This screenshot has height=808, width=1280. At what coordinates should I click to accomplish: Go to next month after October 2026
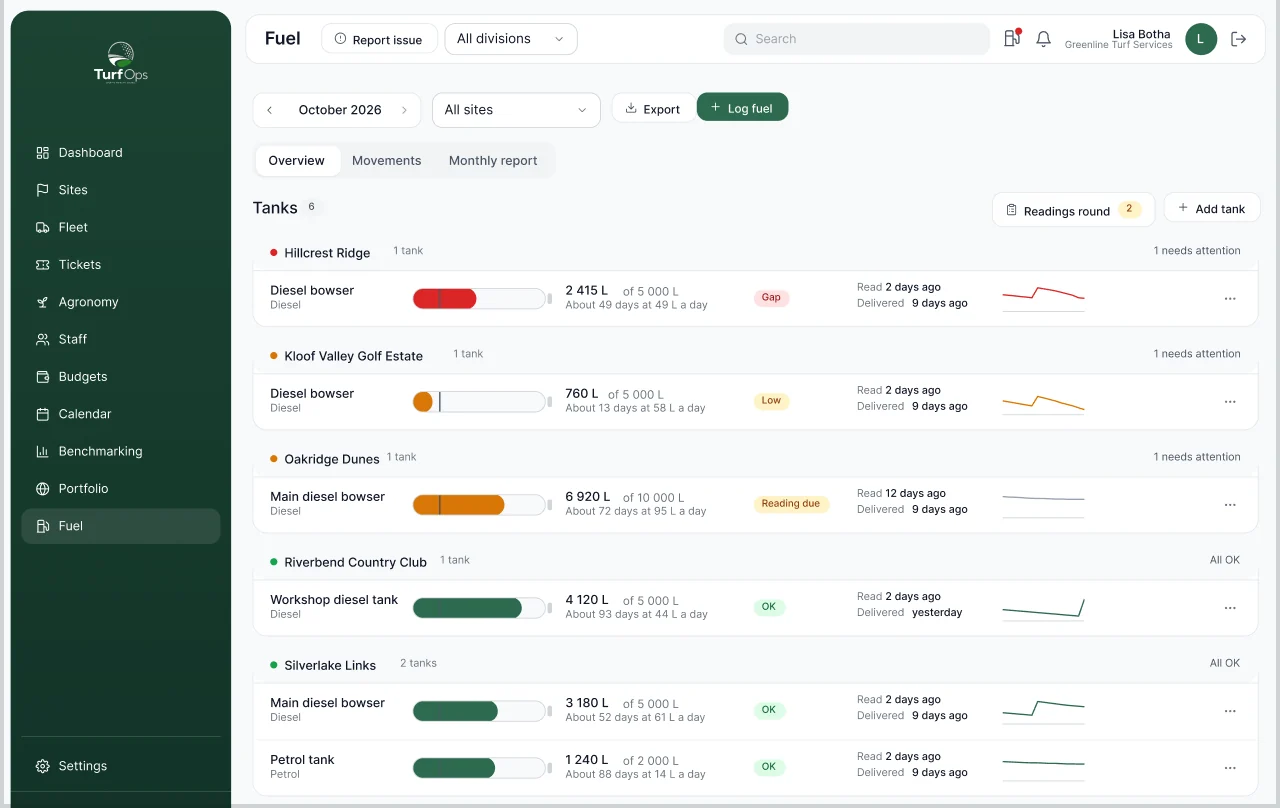click(x=404, y=110)
